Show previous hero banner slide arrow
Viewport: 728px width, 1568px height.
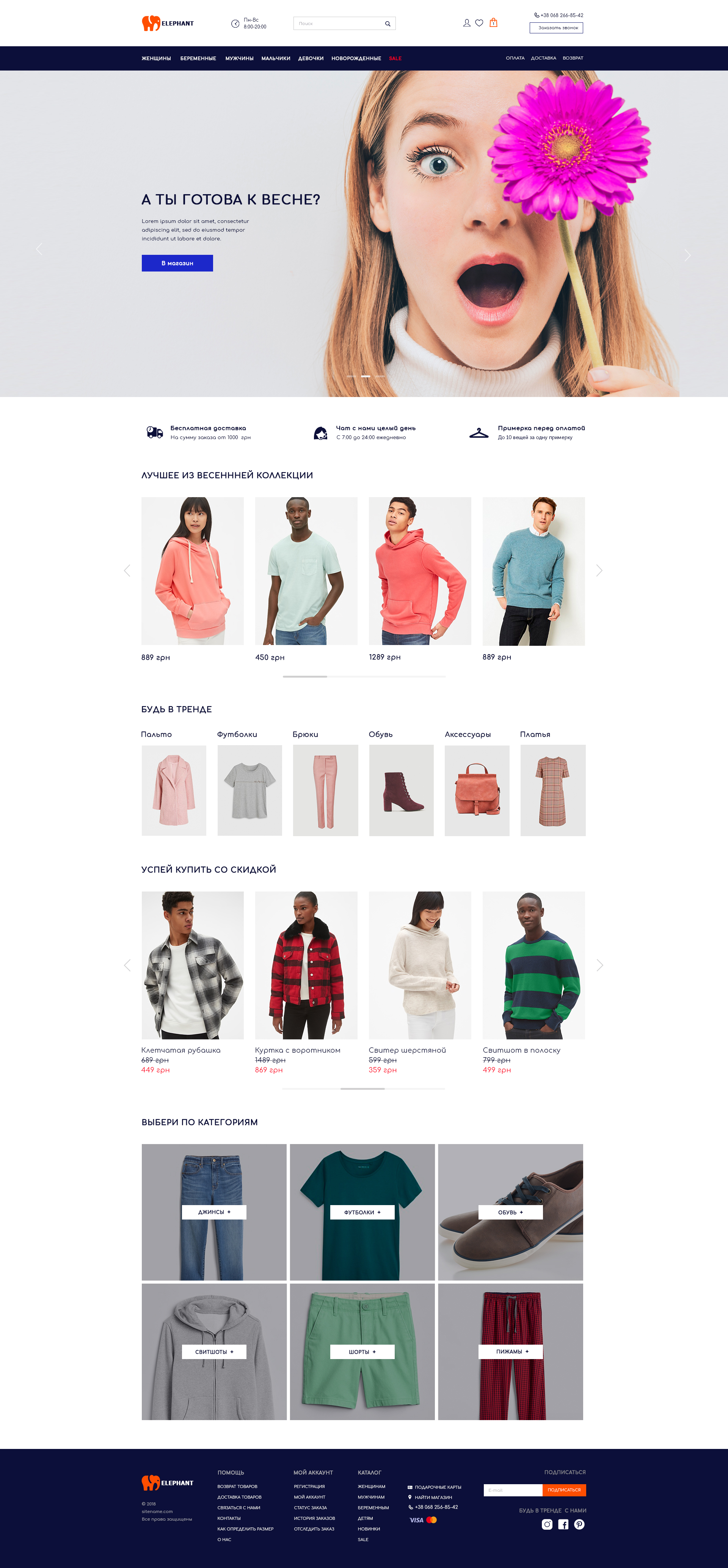click(x=39, y=248)
